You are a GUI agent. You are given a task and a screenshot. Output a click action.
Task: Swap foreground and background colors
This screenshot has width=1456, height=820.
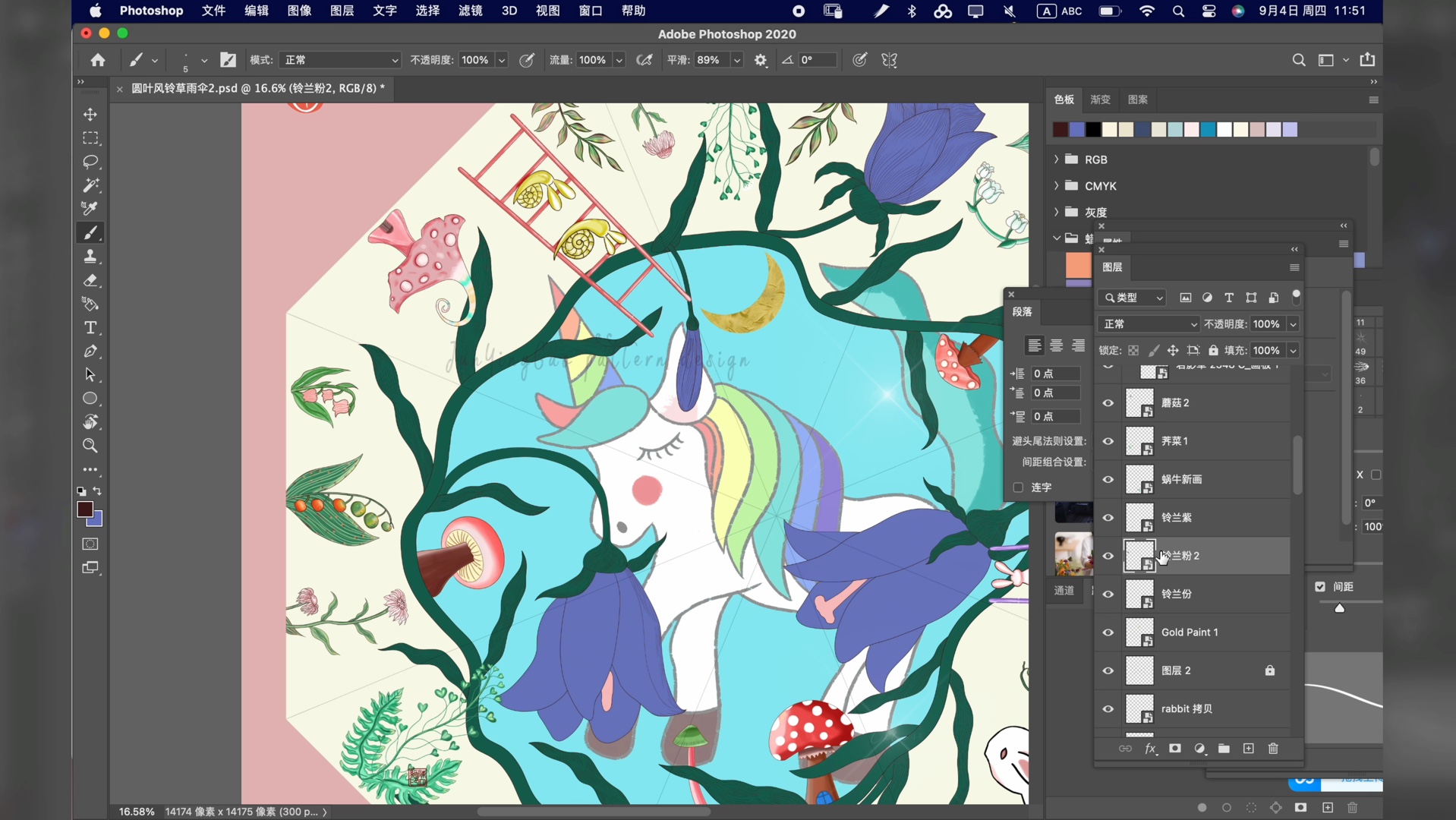pyautogui.click(x=97, y=491)
